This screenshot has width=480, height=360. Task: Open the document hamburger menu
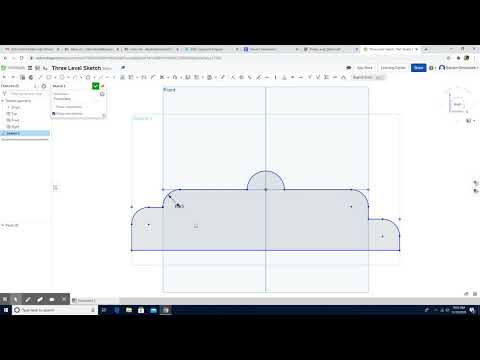click(x=30, y=68)
